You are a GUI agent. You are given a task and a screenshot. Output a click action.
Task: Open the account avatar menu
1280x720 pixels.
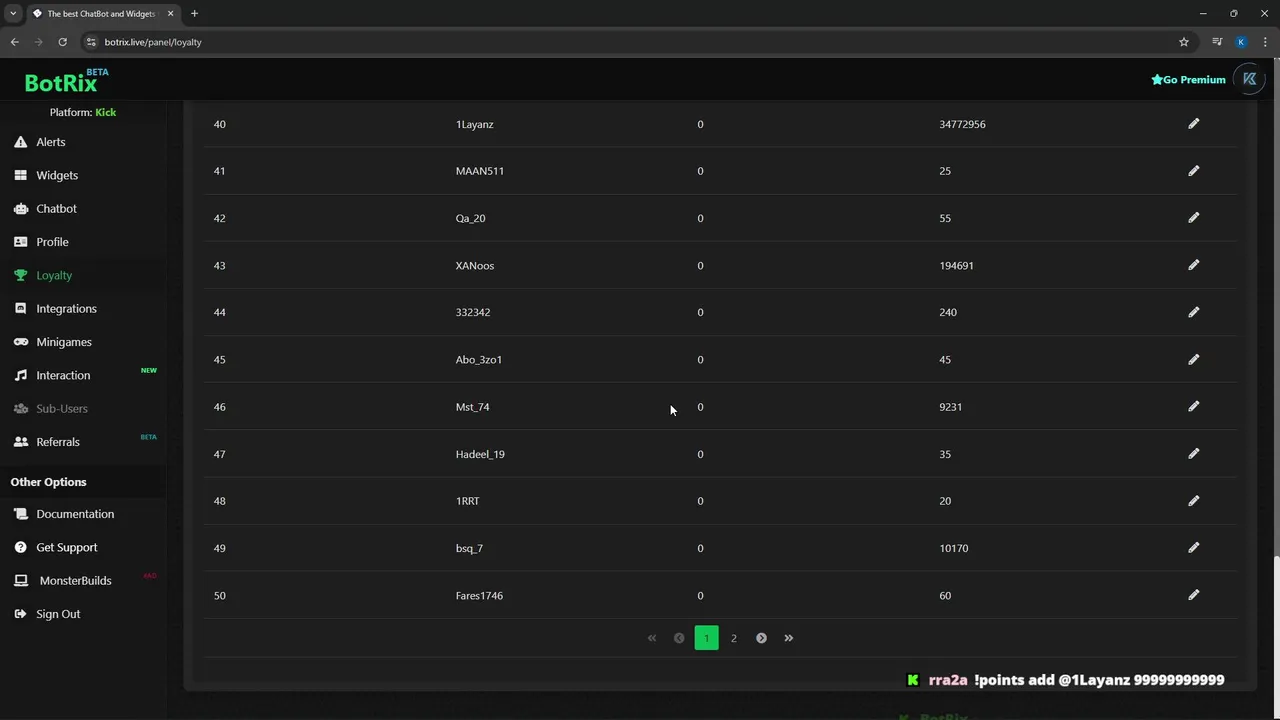pyautogui.click(x=1250, y=79)
